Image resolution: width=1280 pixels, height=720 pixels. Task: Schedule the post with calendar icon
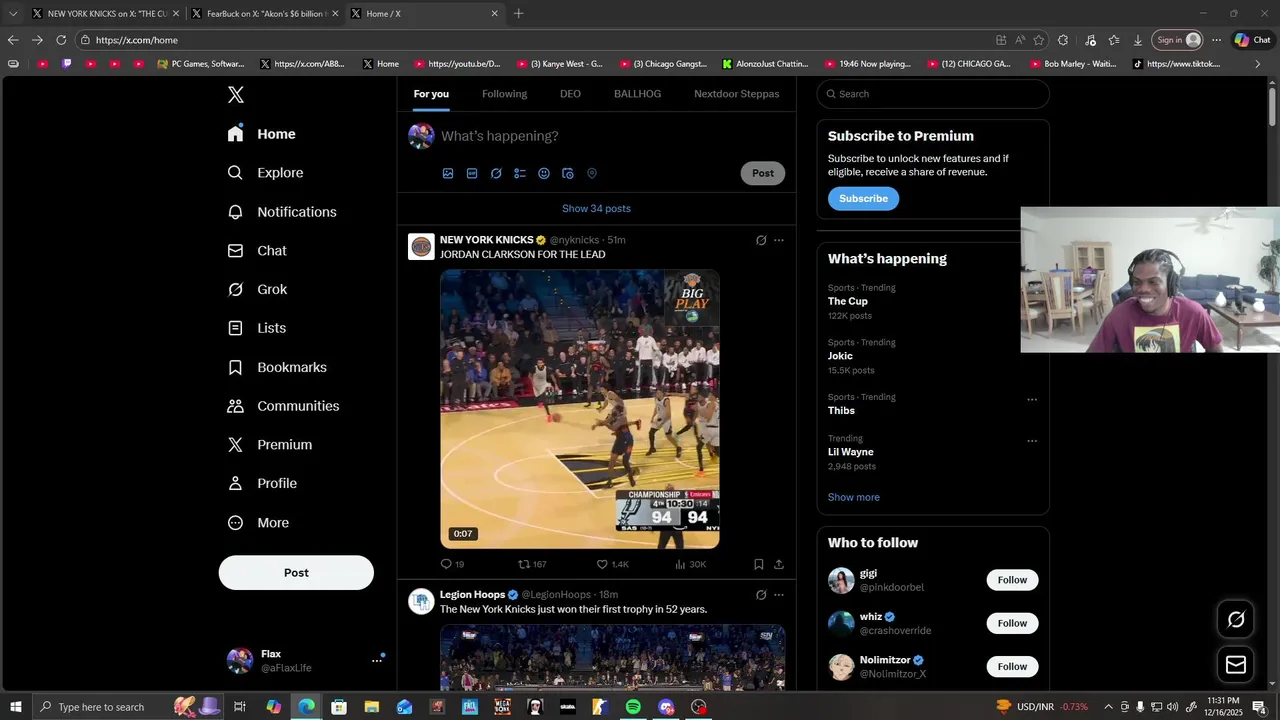coord(568,173)
